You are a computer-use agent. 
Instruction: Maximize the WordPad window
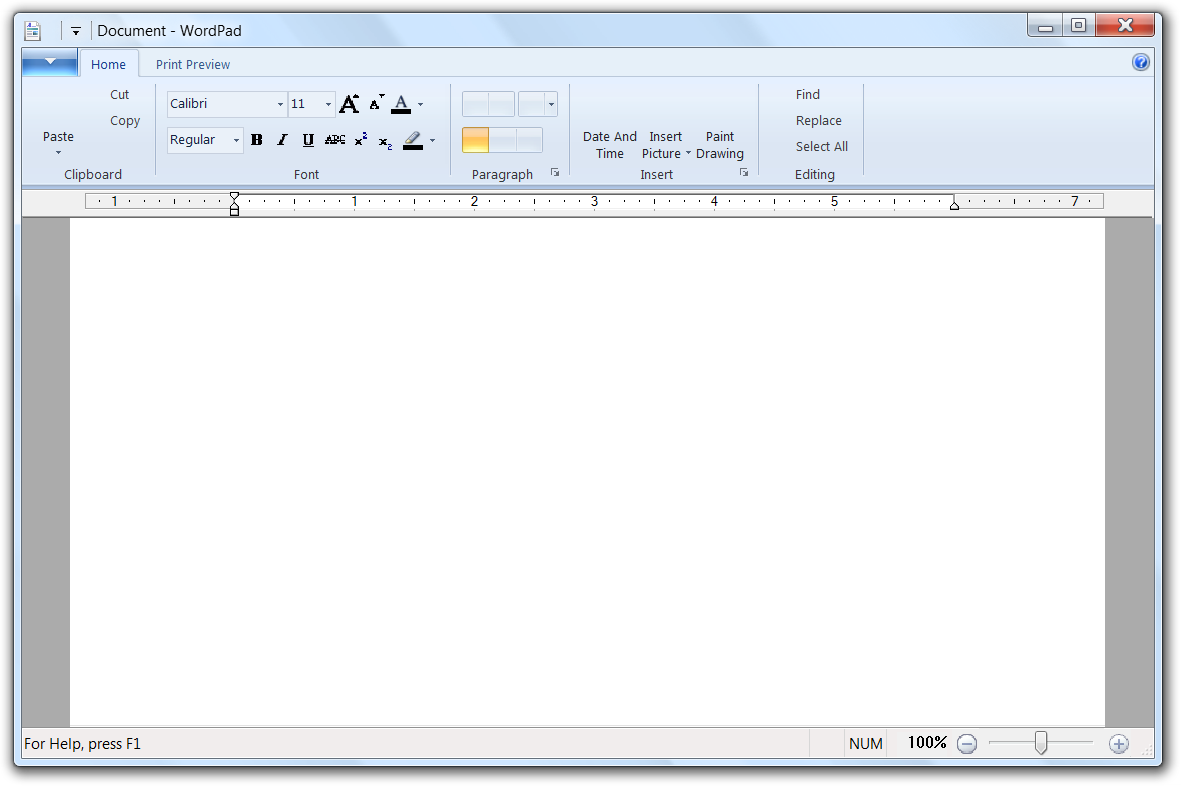click(1079, 26)
